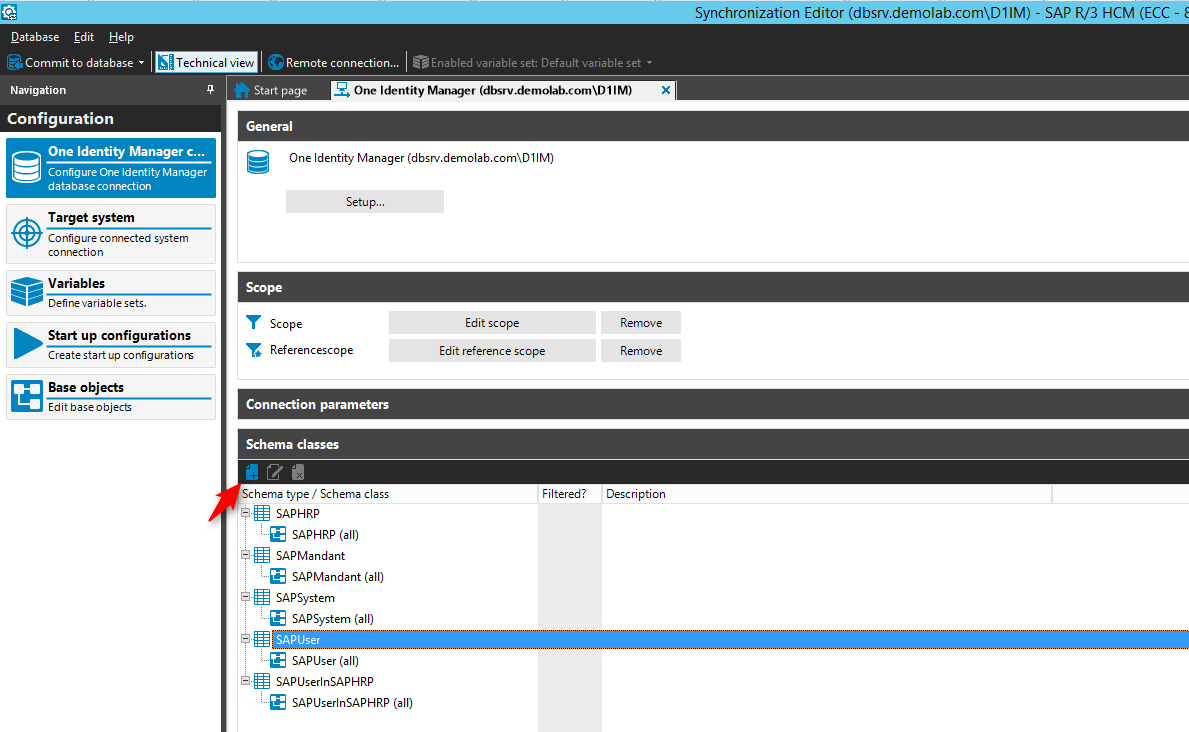Image resolution: width=1189 pixels, height=732 pixels.
Task: Click the Edit reference scope button
Action: click(x=492, y=350)
